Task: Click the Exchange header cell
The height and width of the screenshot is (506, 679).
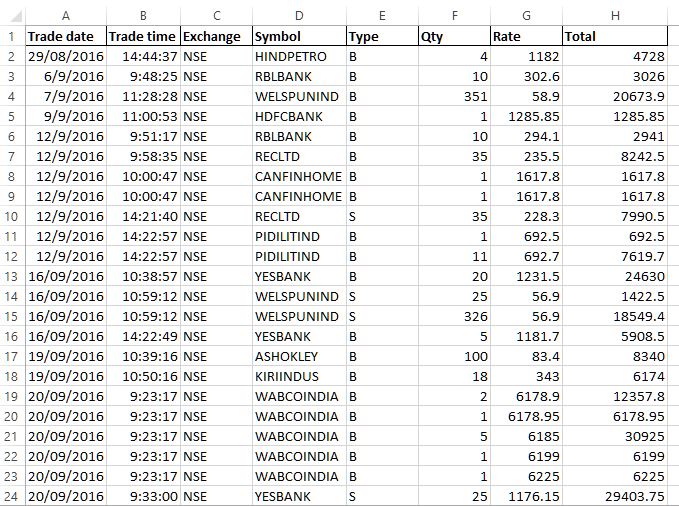Action: pyautogui.click(x=217, y=36)
